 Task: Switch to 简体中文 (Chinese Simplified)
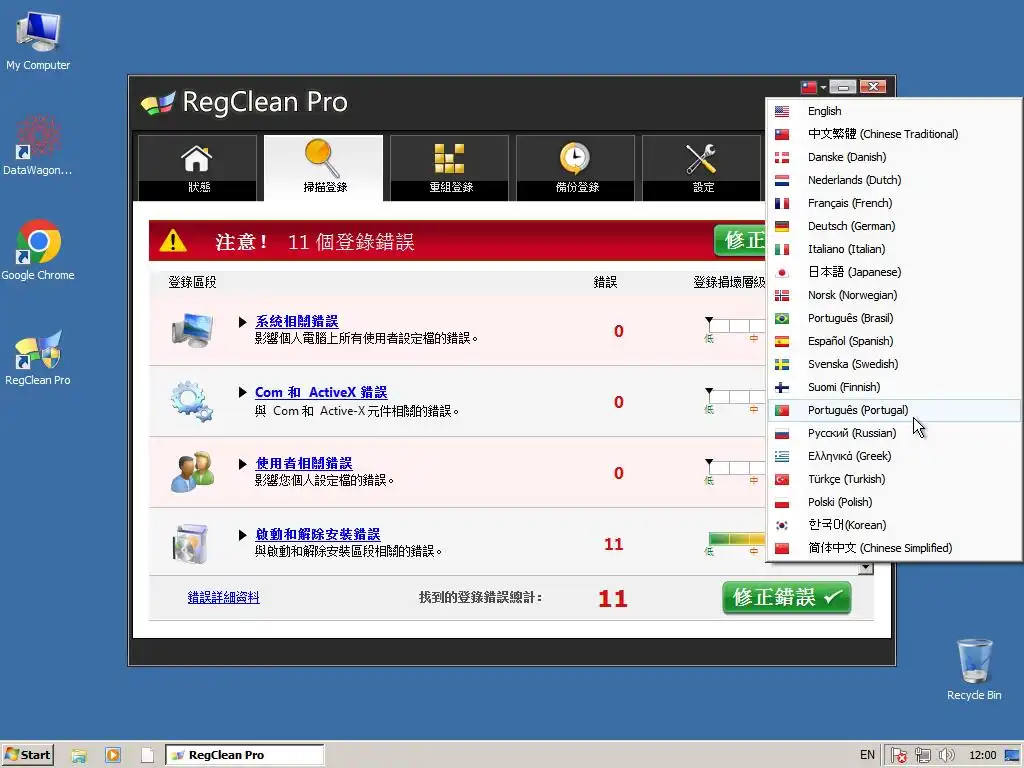(894, 548)
